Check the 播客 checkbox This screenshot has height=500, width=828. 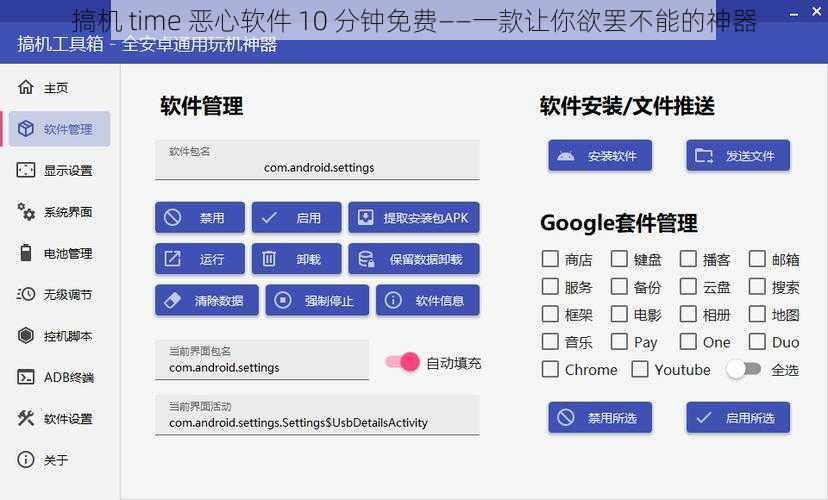point(688,259)
